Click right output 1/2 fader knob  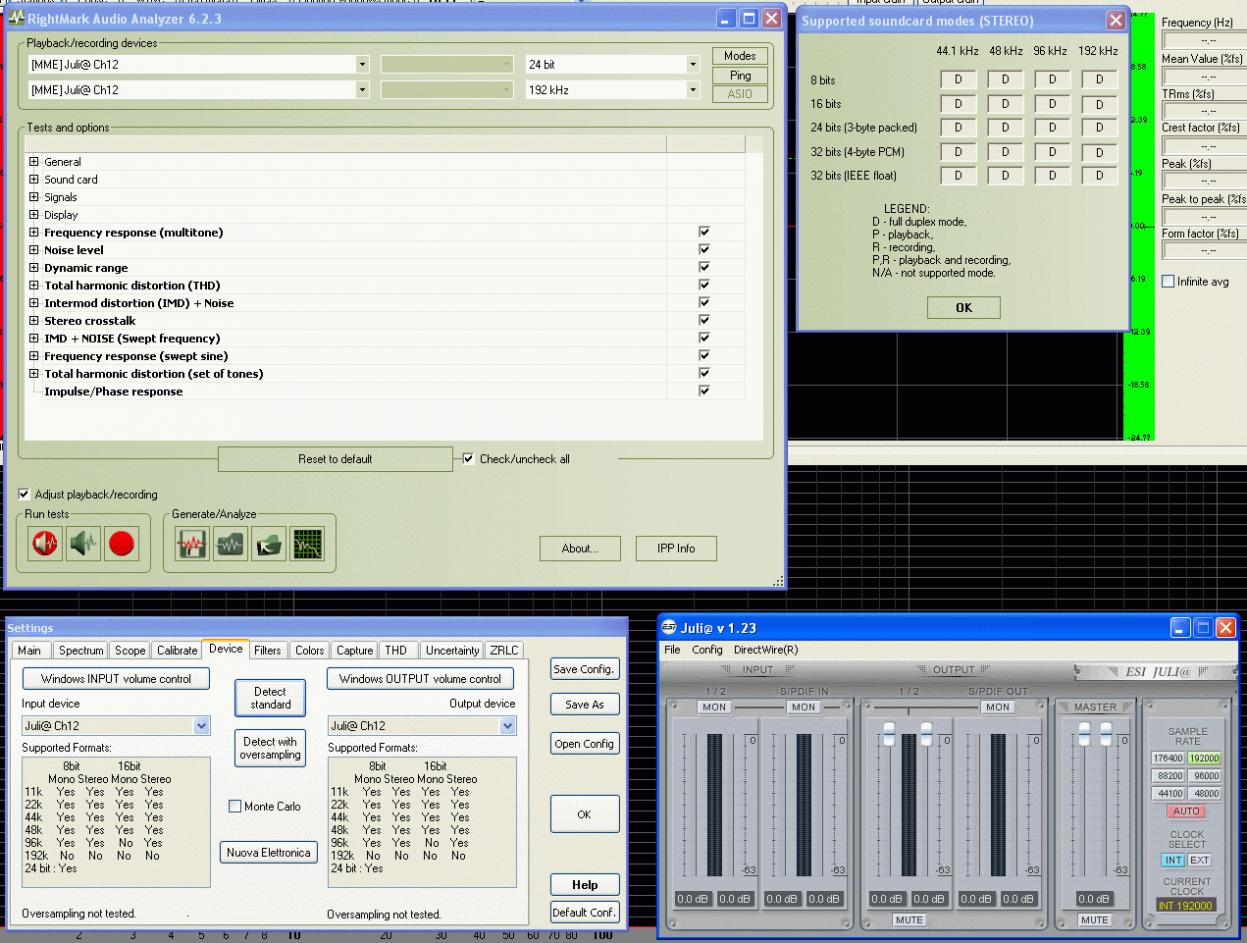[926, 734]
